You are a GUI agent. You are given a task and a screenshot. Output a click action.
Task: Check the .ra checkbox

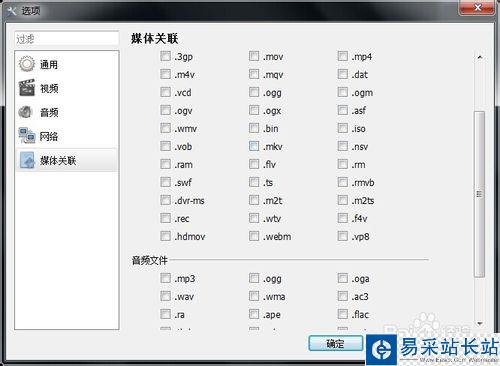point(165,314)
